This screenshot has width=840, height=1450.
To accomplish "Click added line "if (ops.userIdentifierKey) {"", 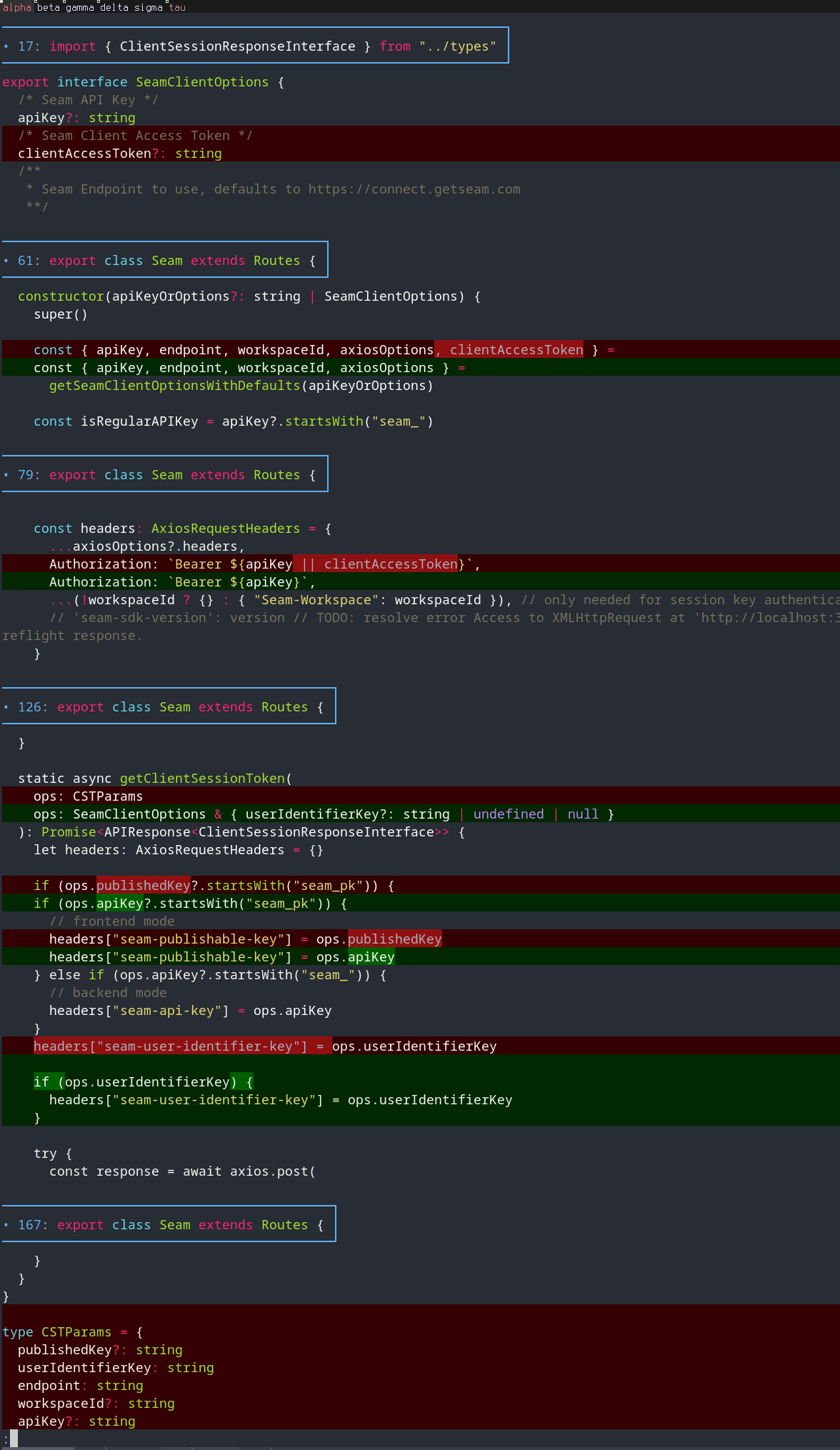I will 144,1082.
